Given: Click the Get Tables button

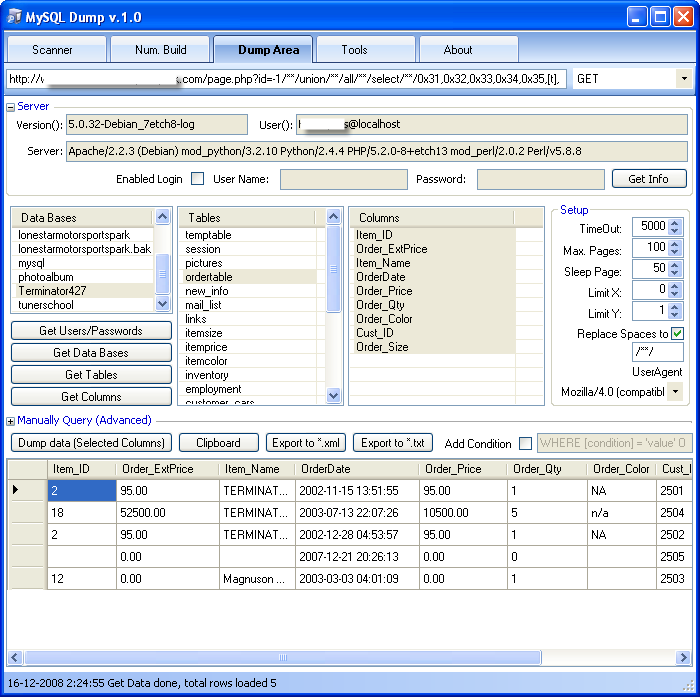Looking at the screenshot, I should click(91, 375).
